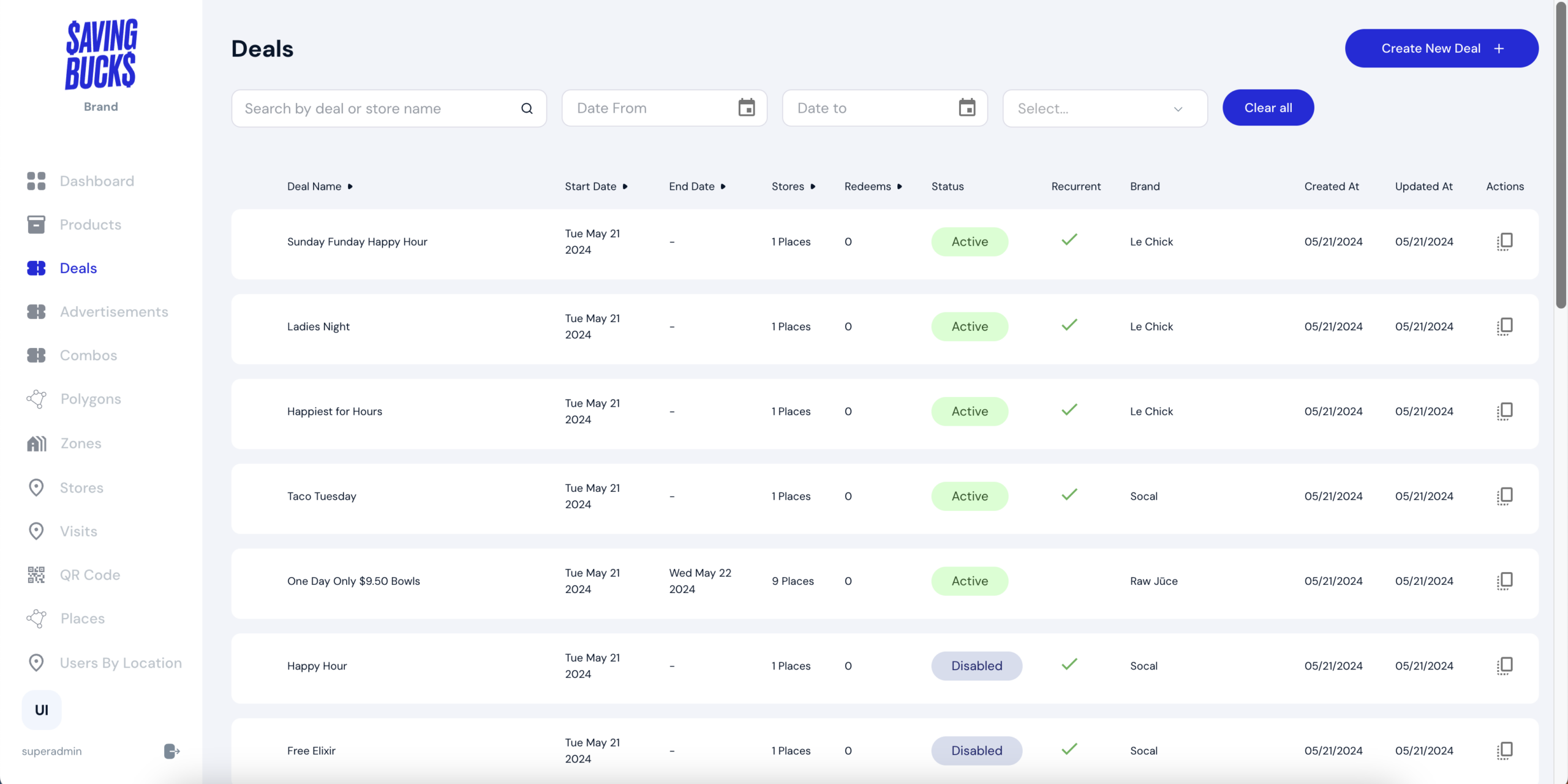Click the UI user avatar badge
Screen dimensions: 1568x784
(x=42, y=710)
